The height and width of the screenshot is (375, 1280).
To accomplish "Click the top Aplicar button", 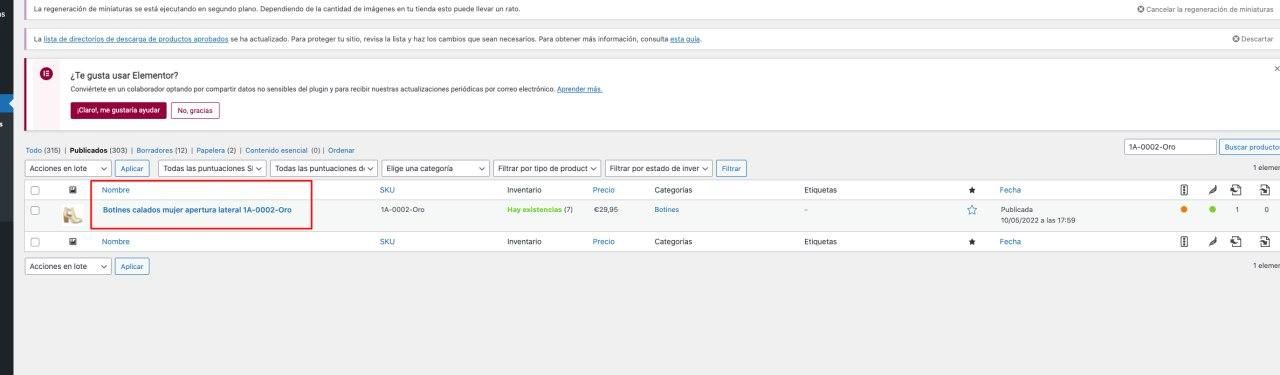I will (132, 169).
